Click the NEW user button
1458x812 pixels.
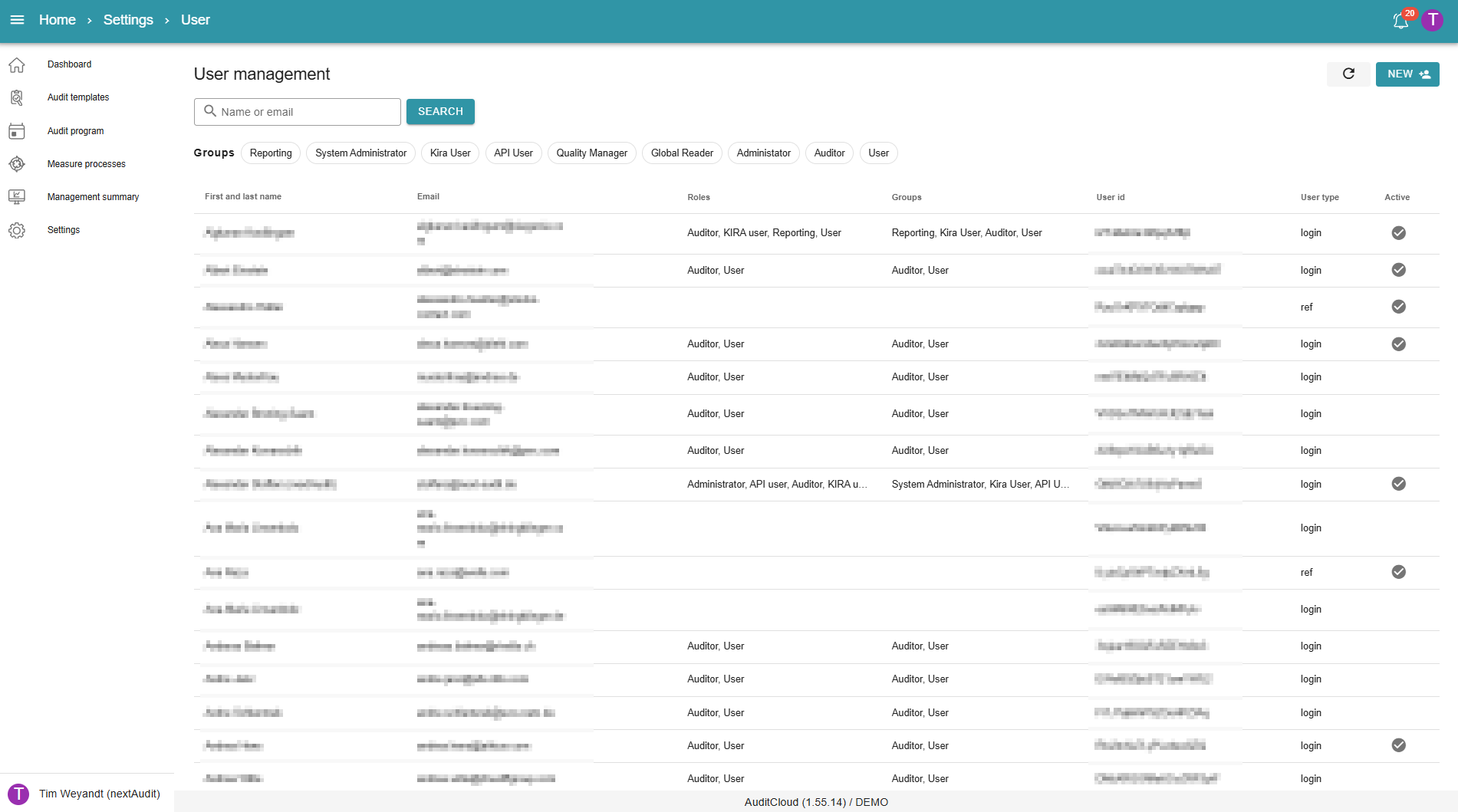click(x=1407, y=74)
